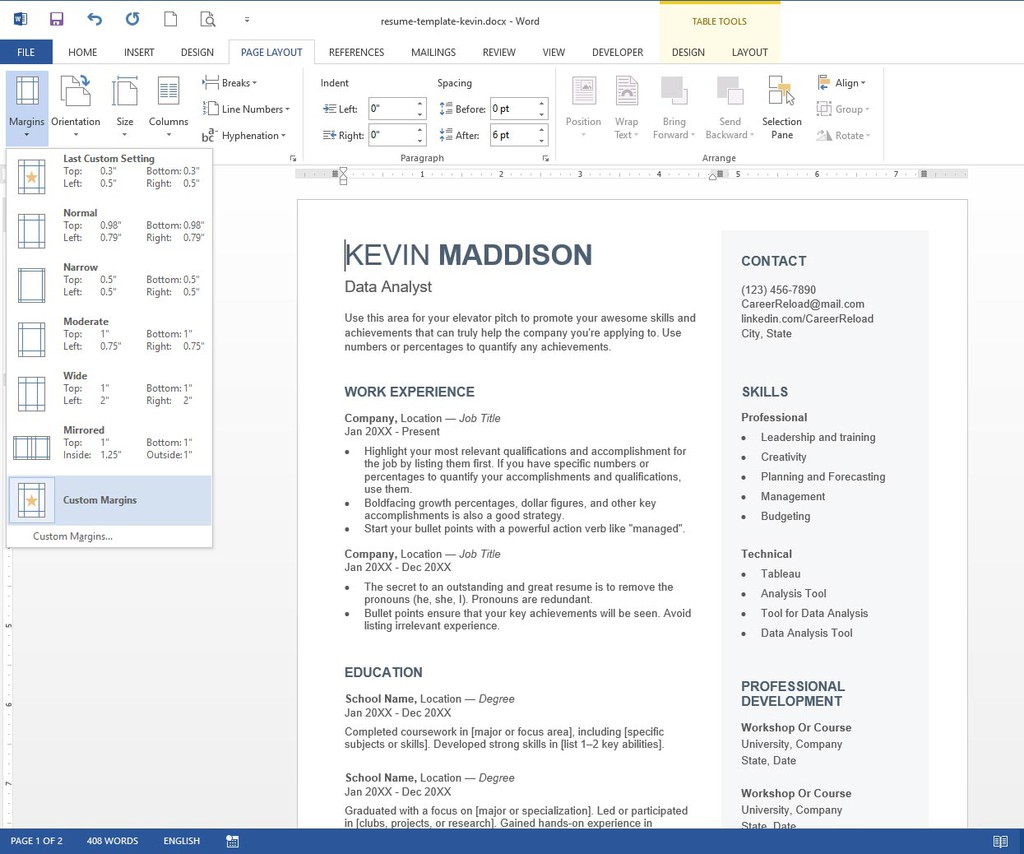Image resolution: width=1024 pixels, height=854 pixels.
Task: Click the Wrap Text icon
Action: (x=626, y=105)
